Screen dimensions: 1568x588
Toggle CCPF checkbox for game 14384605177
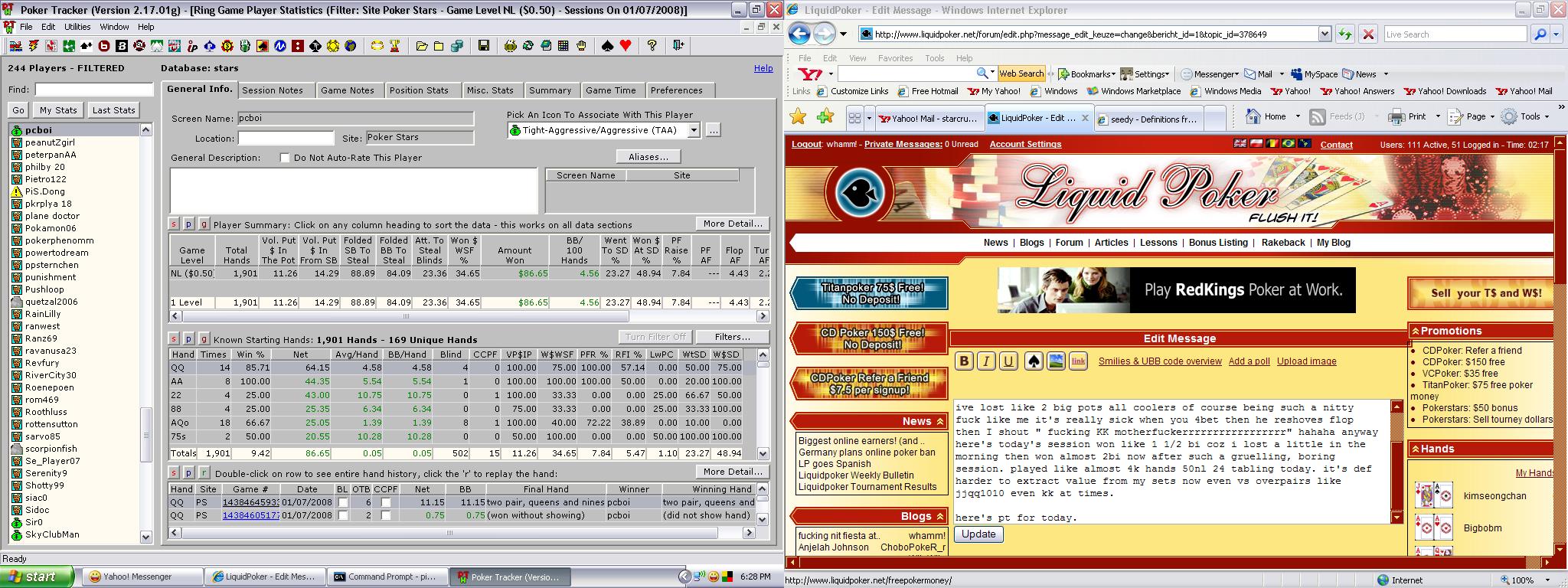pos(386,515)
